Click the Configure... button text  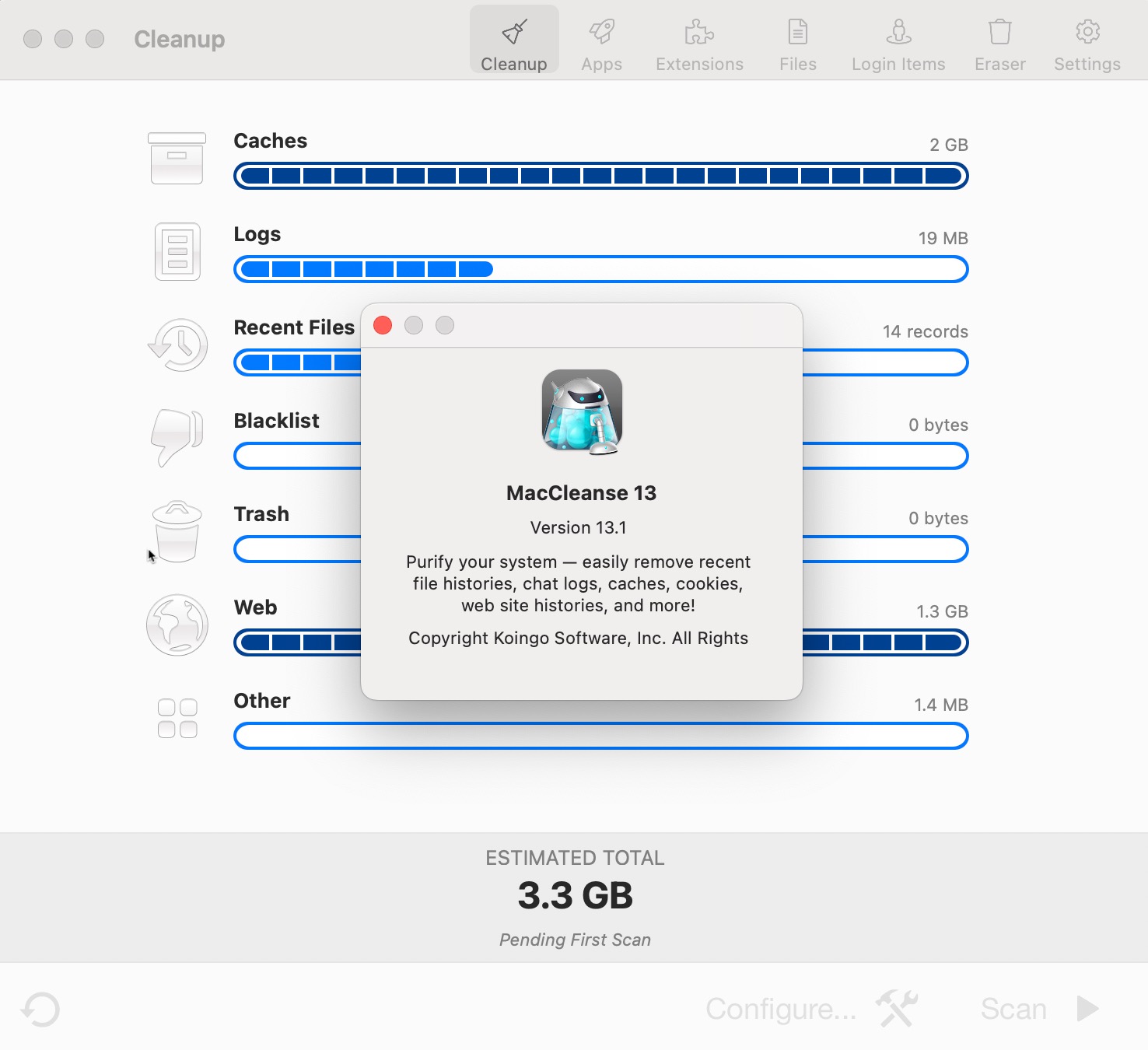click(781, 1009)
